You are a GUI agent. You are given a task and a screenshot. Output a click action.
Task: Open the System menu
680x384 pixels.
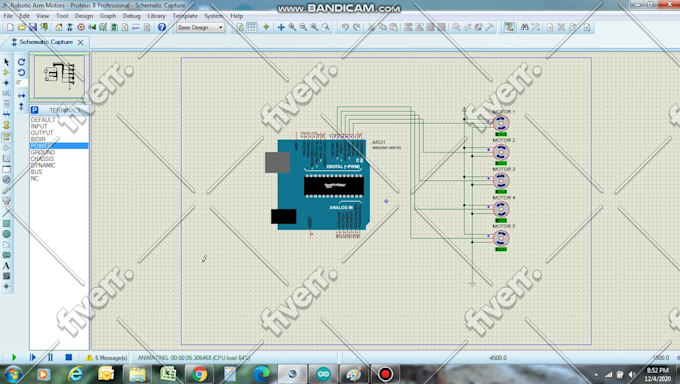click(213, 16)
